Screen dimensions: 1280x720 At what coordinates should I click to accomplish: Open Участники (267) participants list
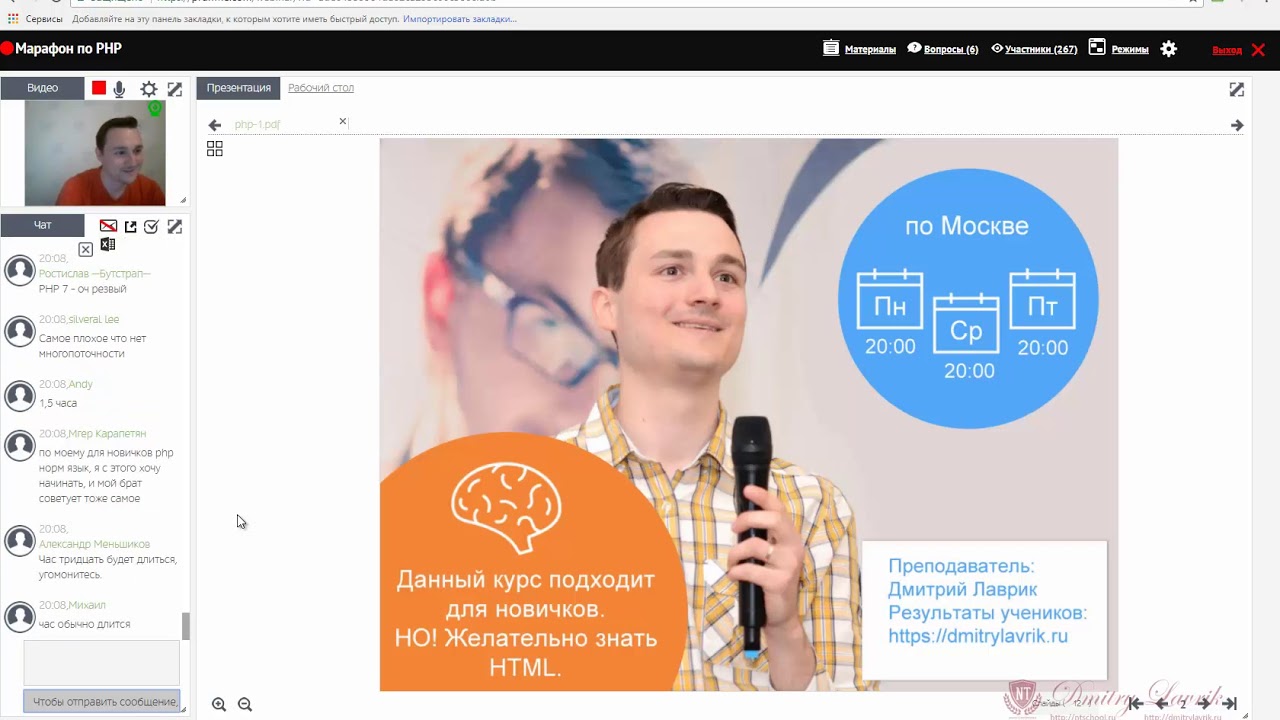1041,49
